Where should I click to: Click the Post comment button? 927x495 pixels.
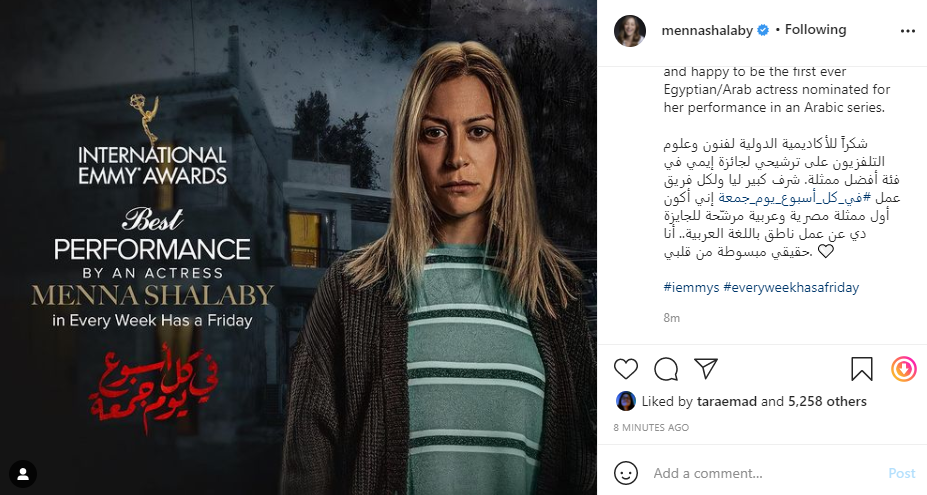[902, 473]
